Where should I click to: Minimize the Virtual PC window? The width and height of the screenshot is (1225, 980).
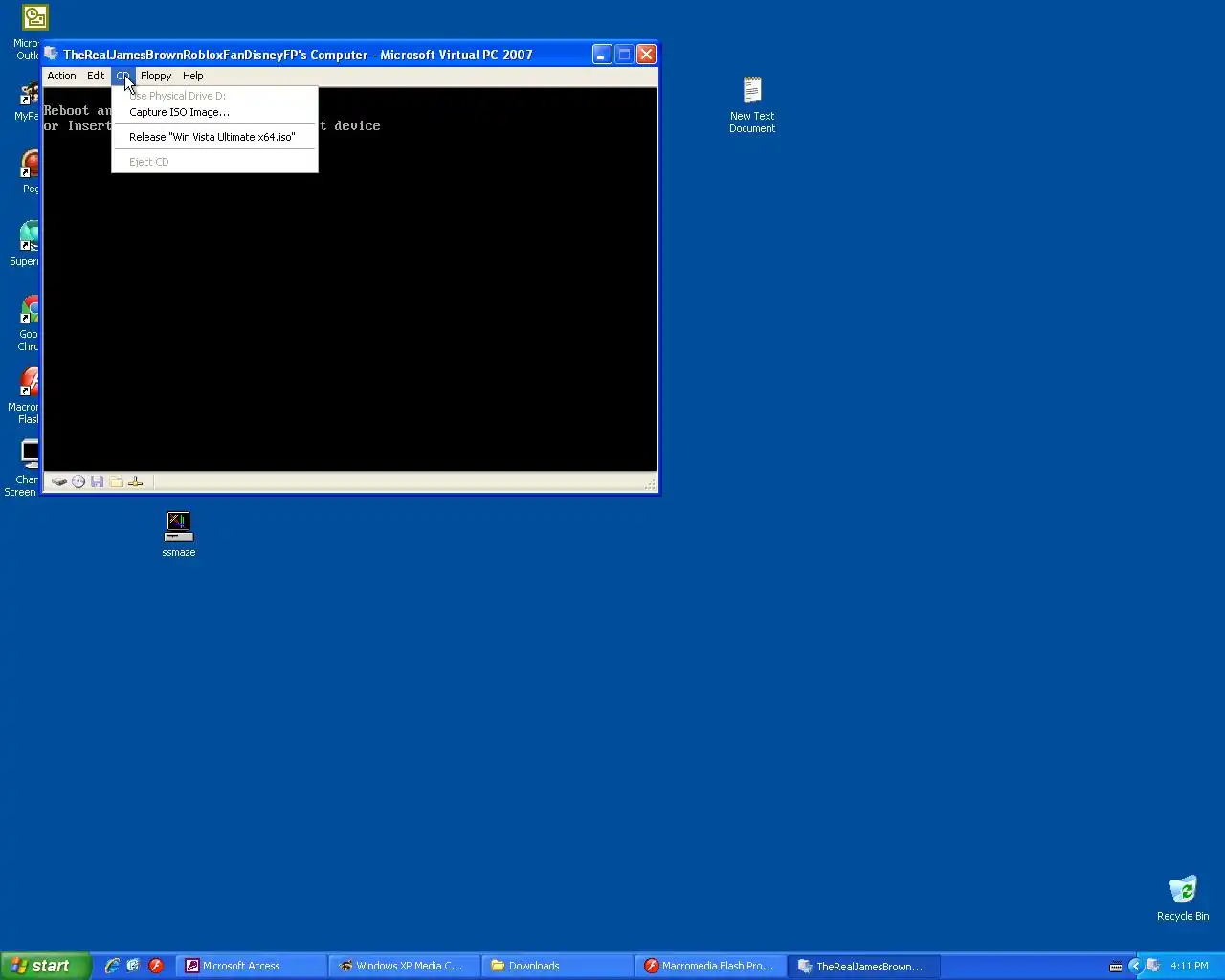pyautogui.click(x=601, y=55)
